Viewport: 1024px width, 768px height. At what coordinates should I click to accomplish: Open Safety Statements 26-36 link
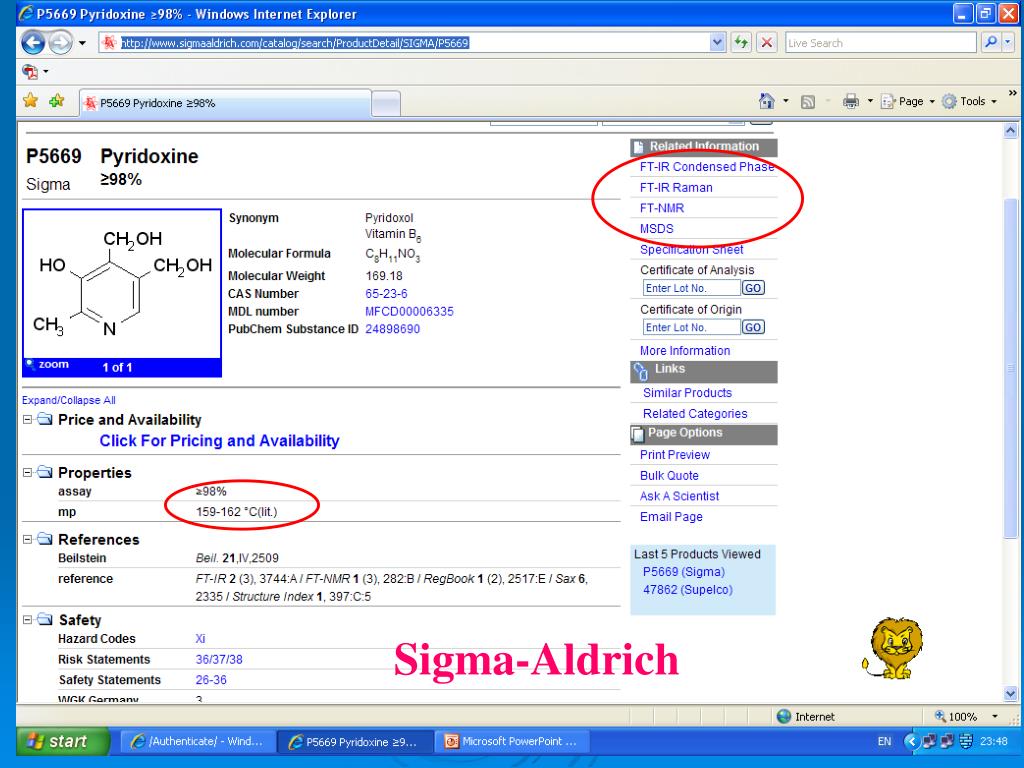point(211,680)
